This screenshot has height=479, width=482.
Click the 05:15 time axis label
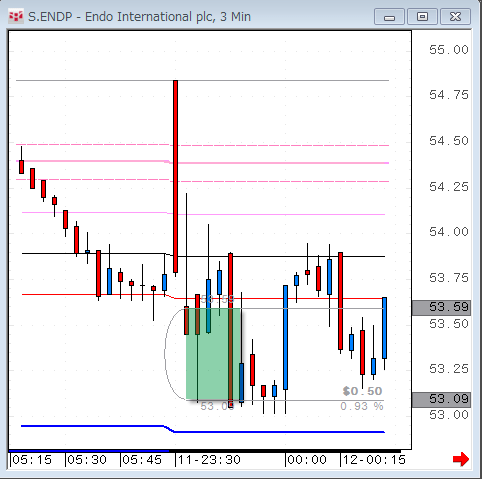click(32, 460)
